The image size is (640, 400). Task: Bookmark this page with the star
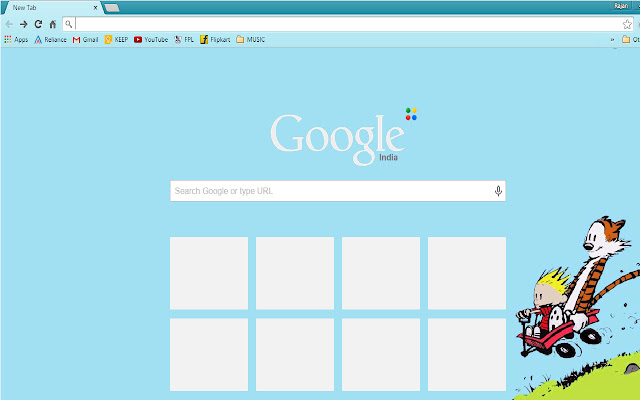click(x=627, y=24)
